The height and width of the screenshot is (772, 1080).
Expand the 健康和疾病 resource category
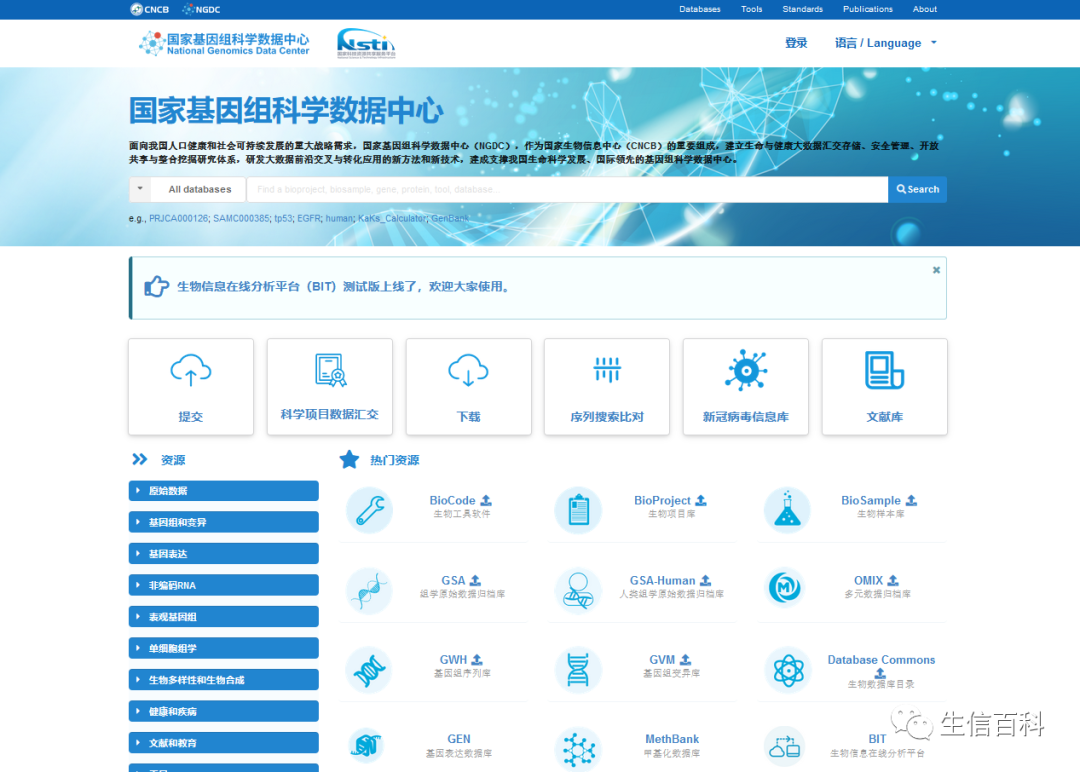click(224, 711)
